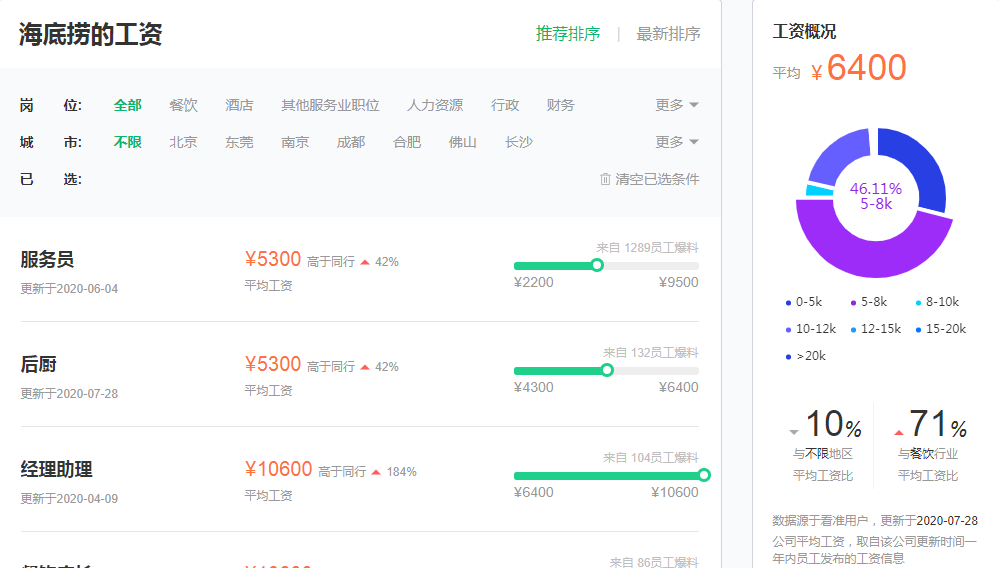Click the gray down triangle beside 10%

[x=794, y=432]
